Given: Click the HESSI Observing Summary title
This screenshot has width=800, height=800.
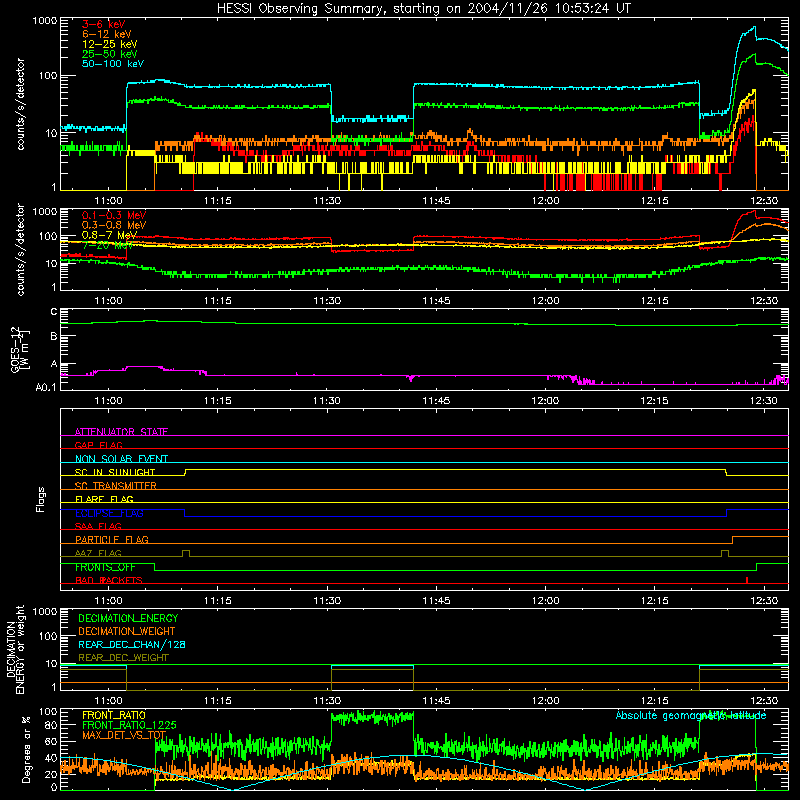Looking at the screenshot, I should (424, 8).
